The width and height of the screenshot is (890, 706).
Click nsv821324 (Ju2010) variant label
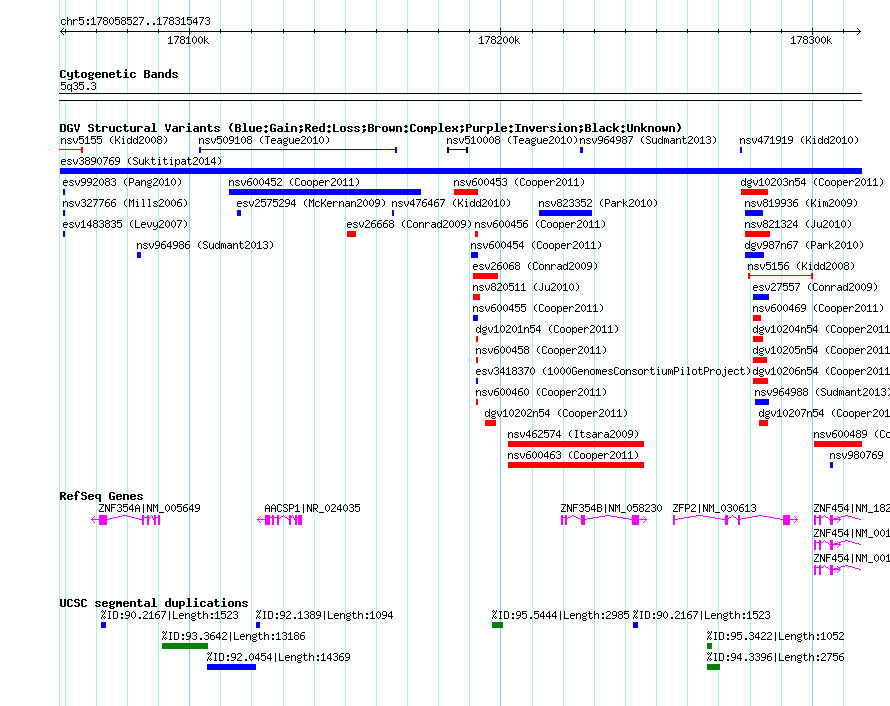798,224
